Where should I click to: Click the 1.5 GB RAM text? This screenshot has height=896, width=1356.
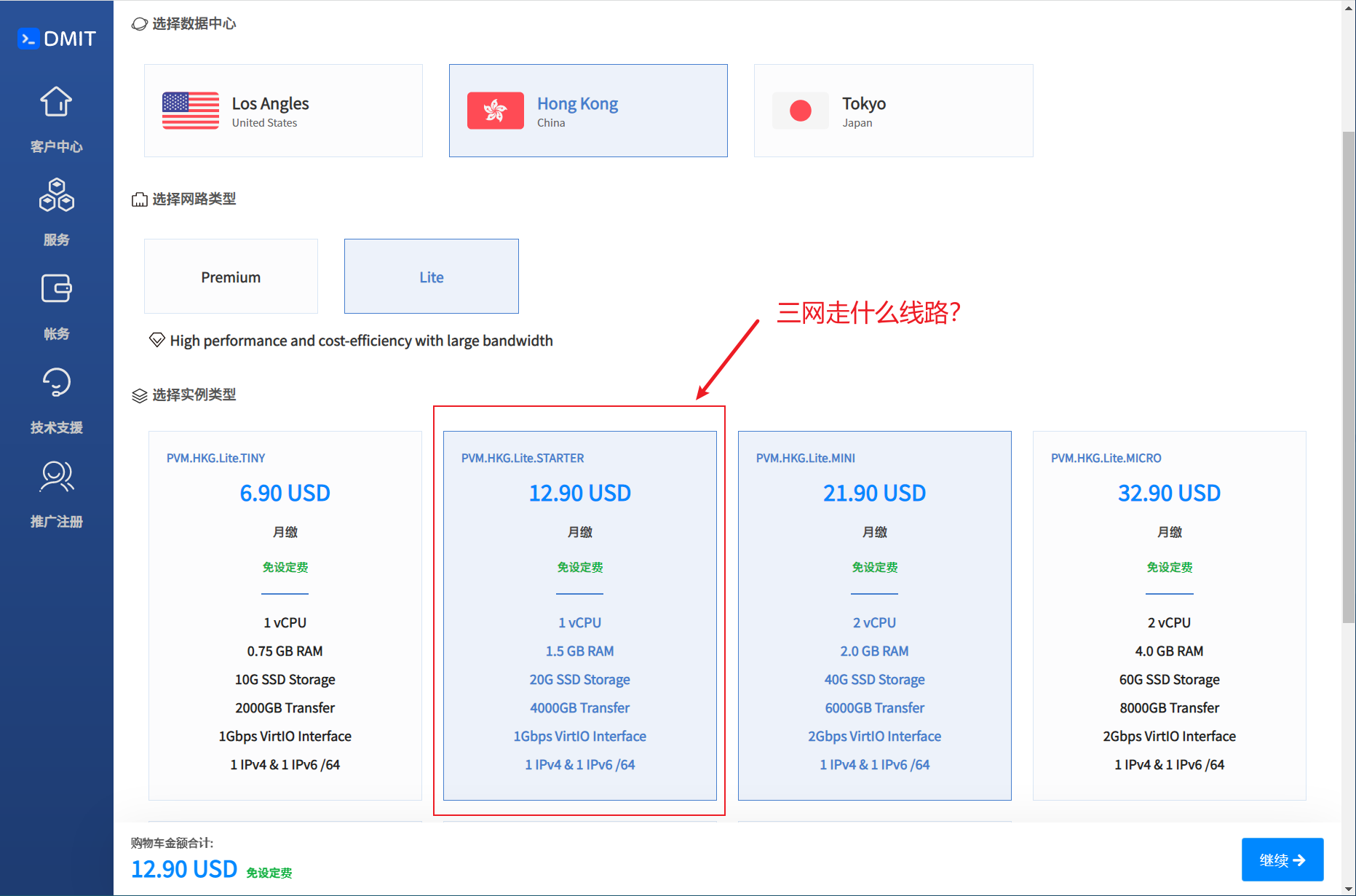pos(580,651)
